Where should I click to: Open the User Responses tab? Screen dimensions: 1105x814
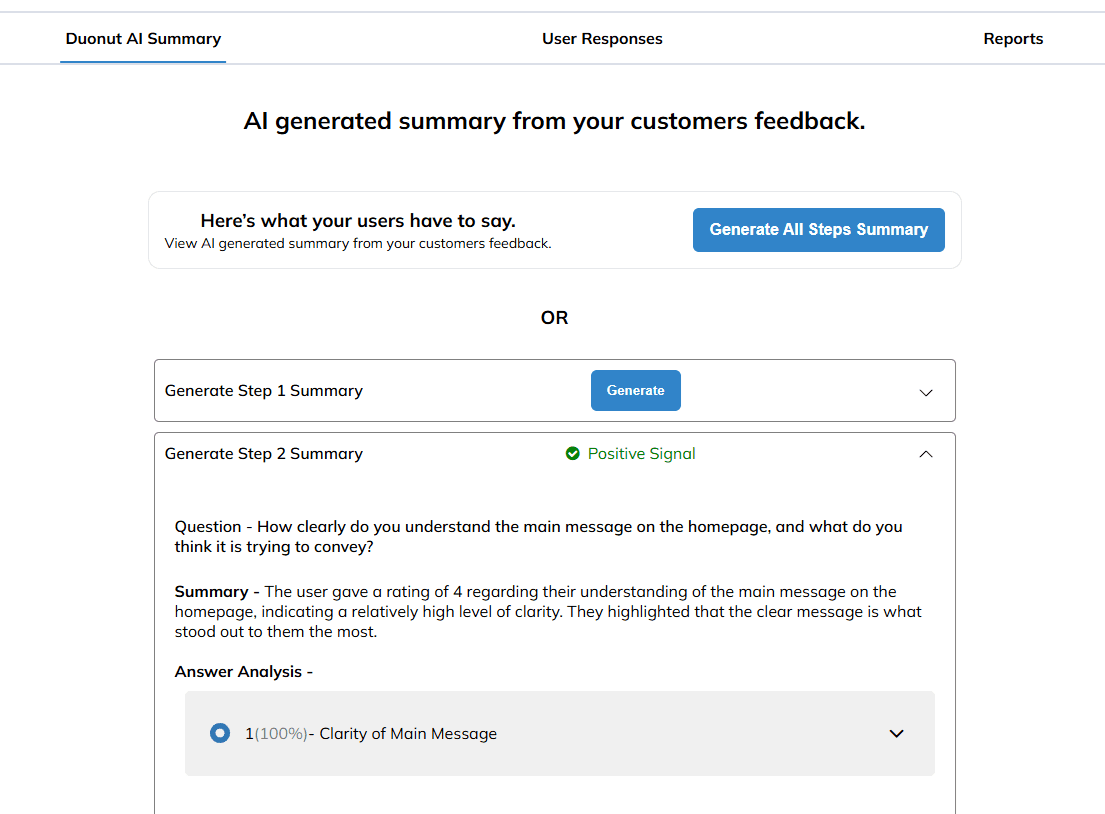[602, 39]
